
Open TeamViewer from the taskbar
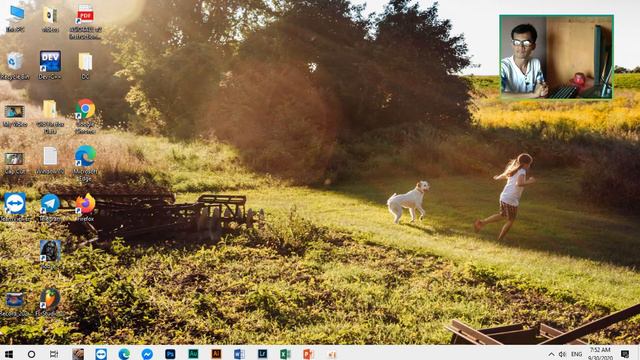pyautogui.click(x=101, y=354)
